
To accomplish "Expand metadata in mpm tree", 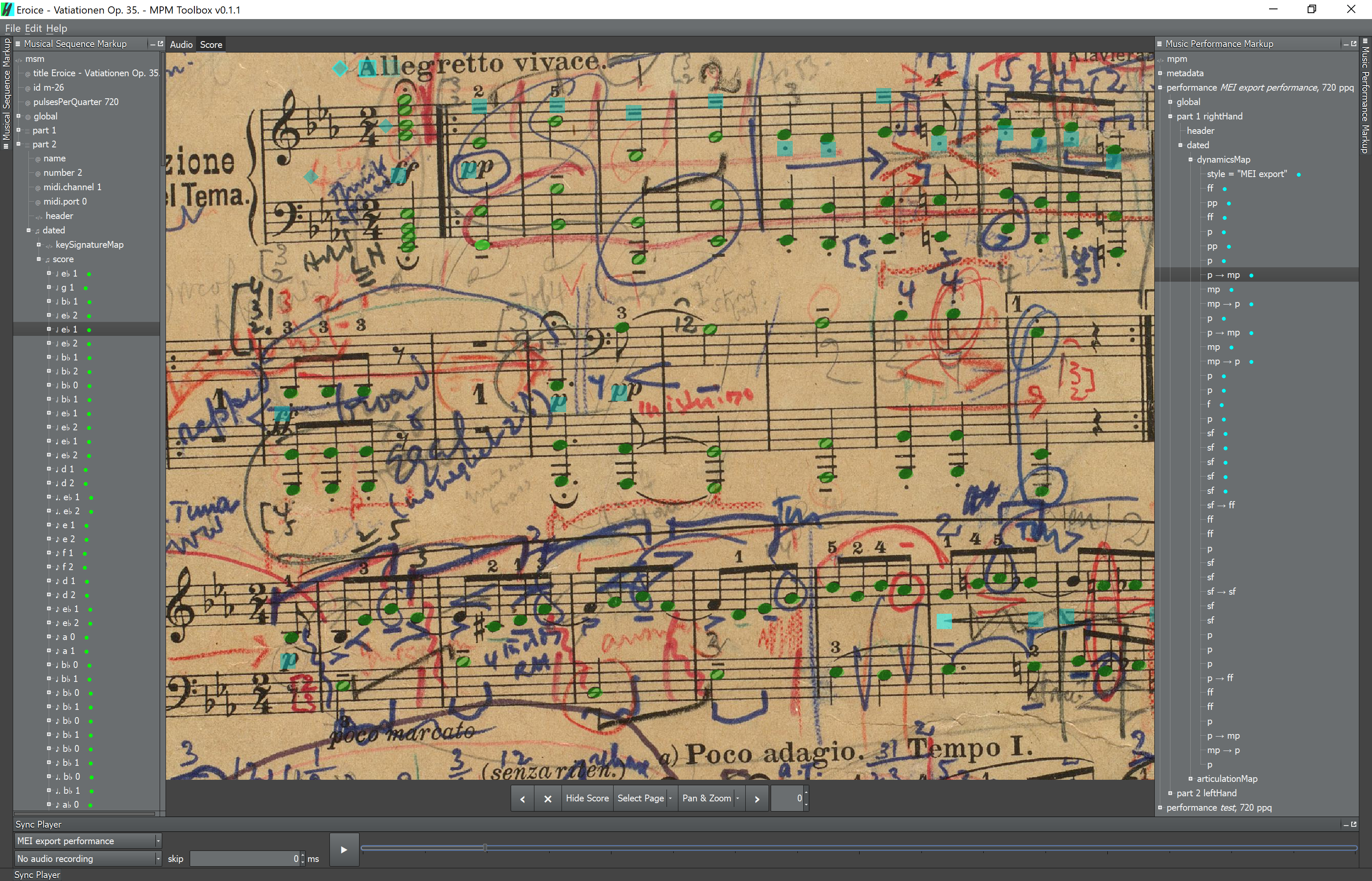I will [x=1160, y=73].
